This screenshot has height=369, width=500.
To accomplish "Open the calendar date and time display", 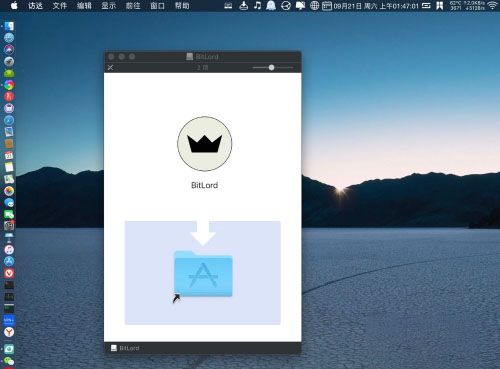I will (370, 6).
